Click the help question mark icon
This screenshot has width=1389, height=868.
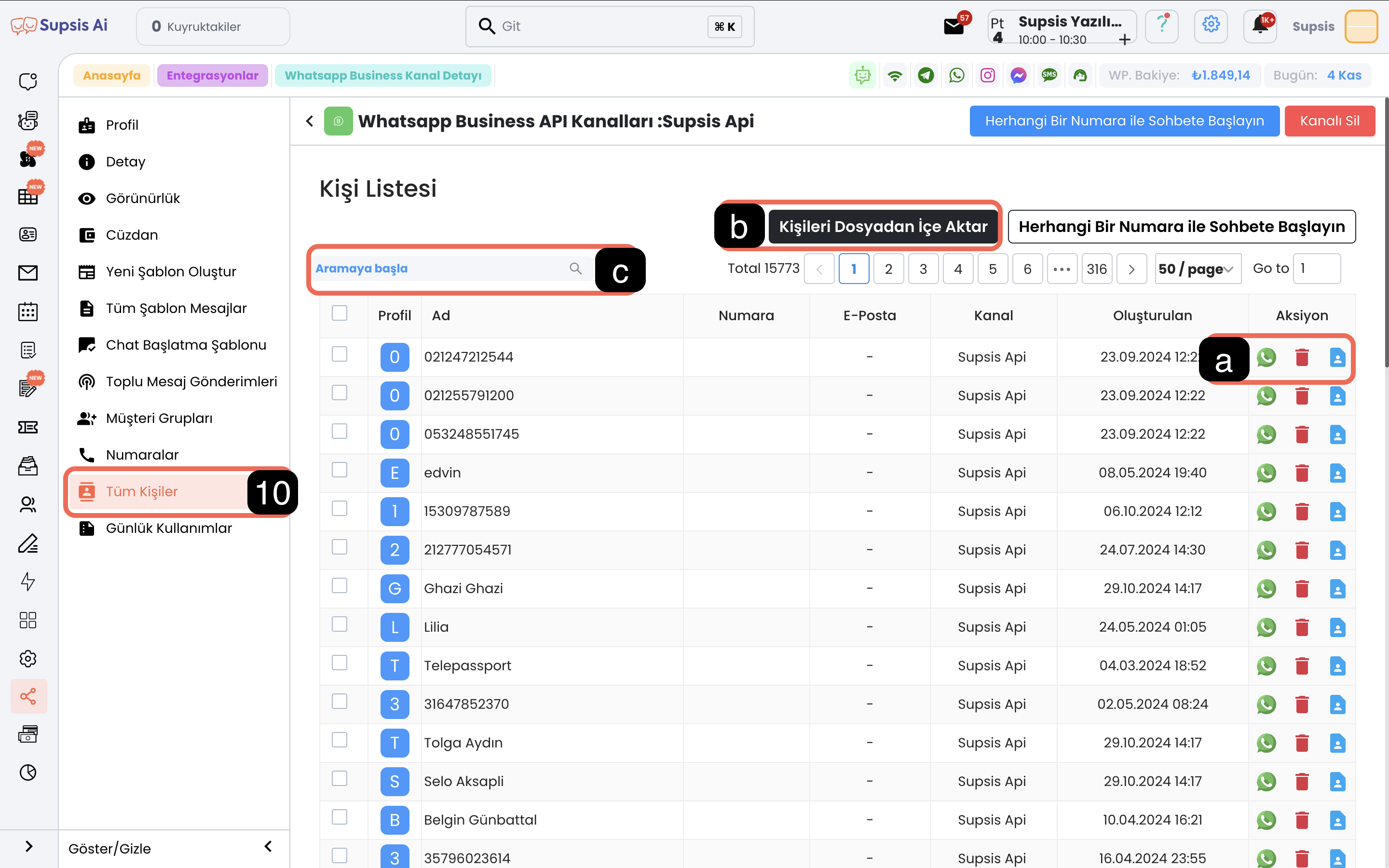click(1162, 27)
